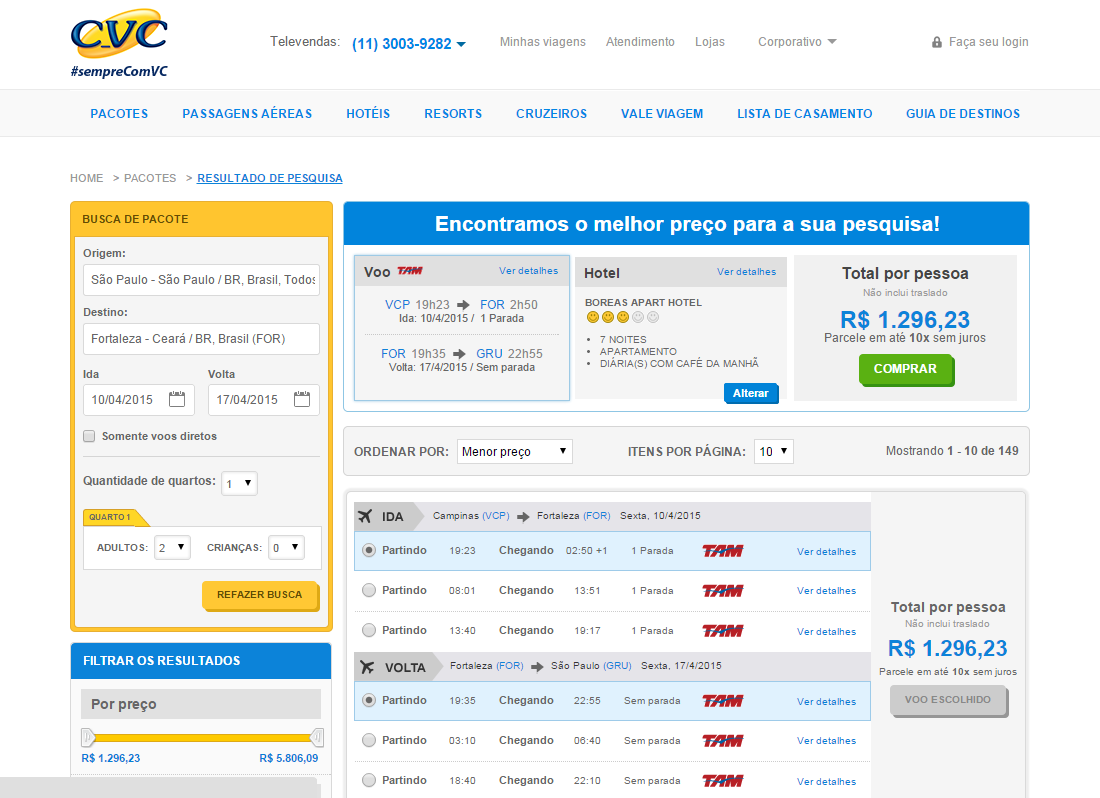Click hotel smiley rating icons for Boreas Apart
The height and width of the screenshot is (798, 1100).
[x=622, y=317]
